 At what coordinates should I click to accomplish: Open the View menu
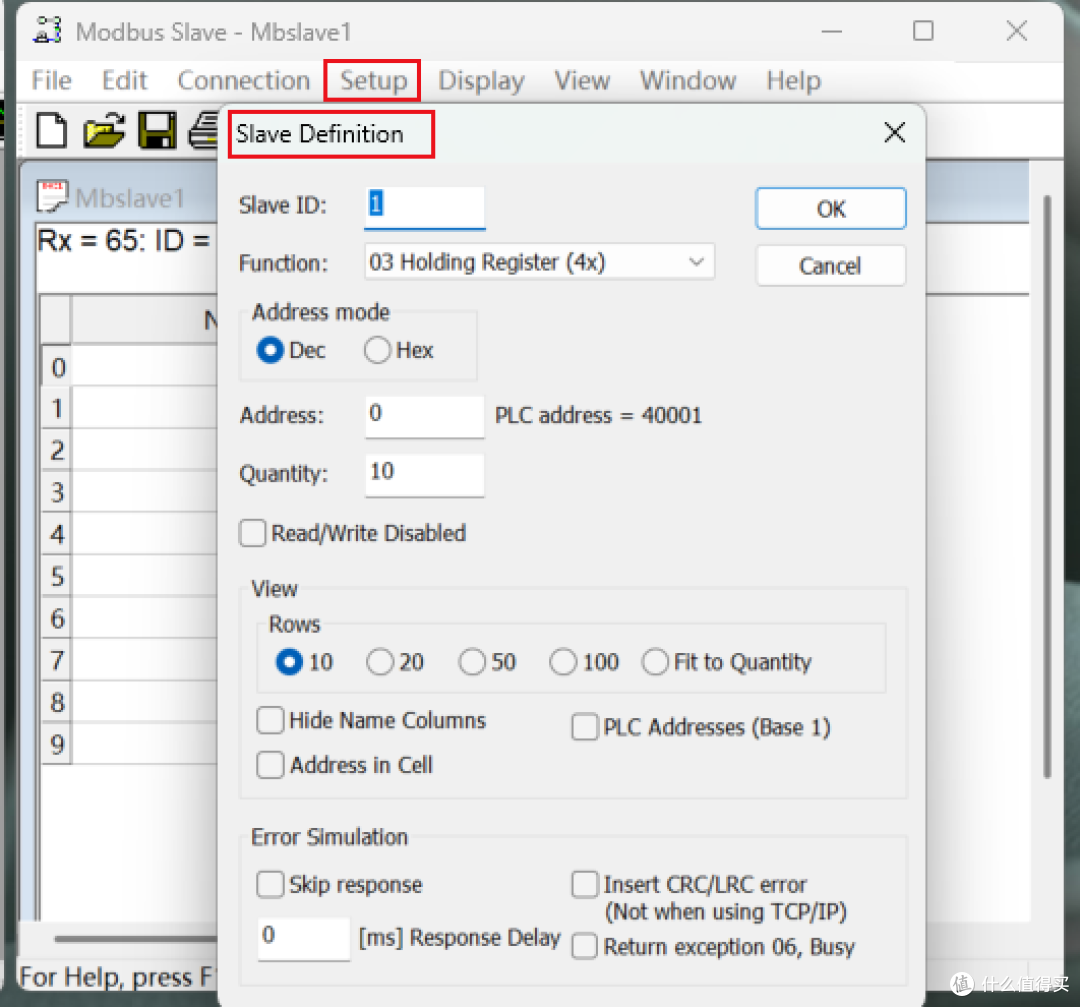582,81
